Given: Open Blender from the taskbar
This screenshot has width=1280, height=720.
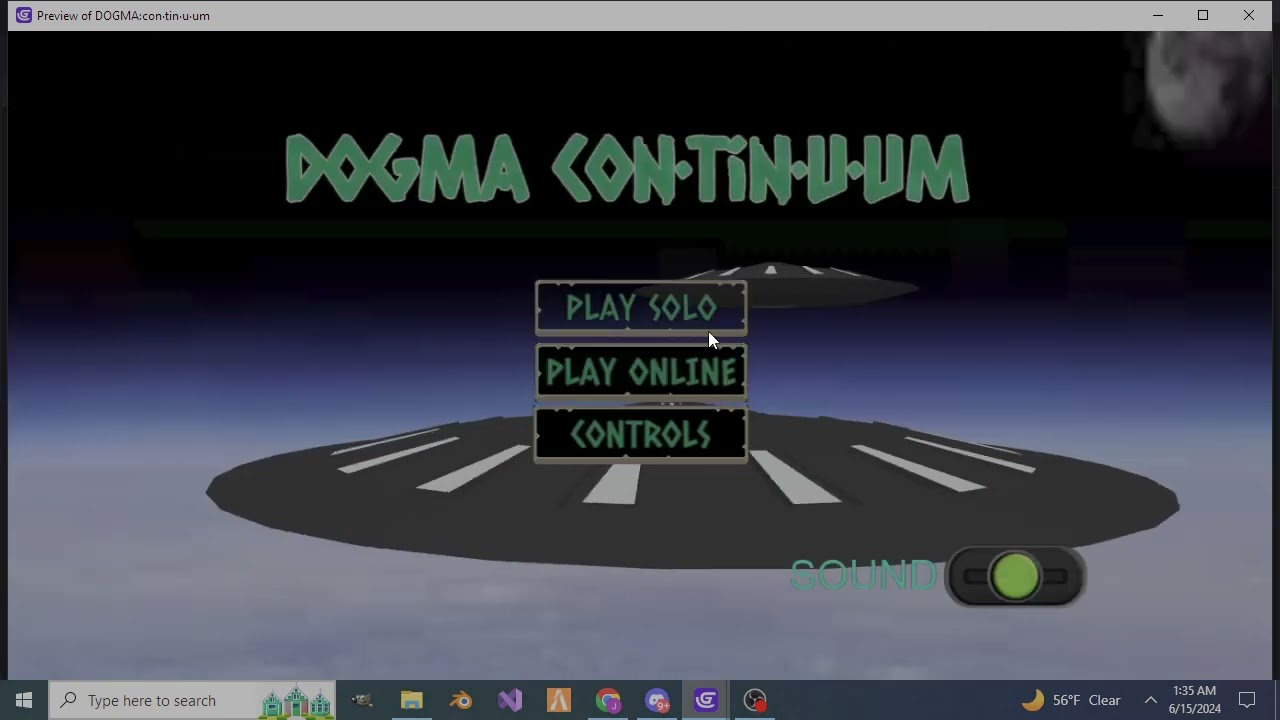Looking at the screenshot, I should click(461, 700).
